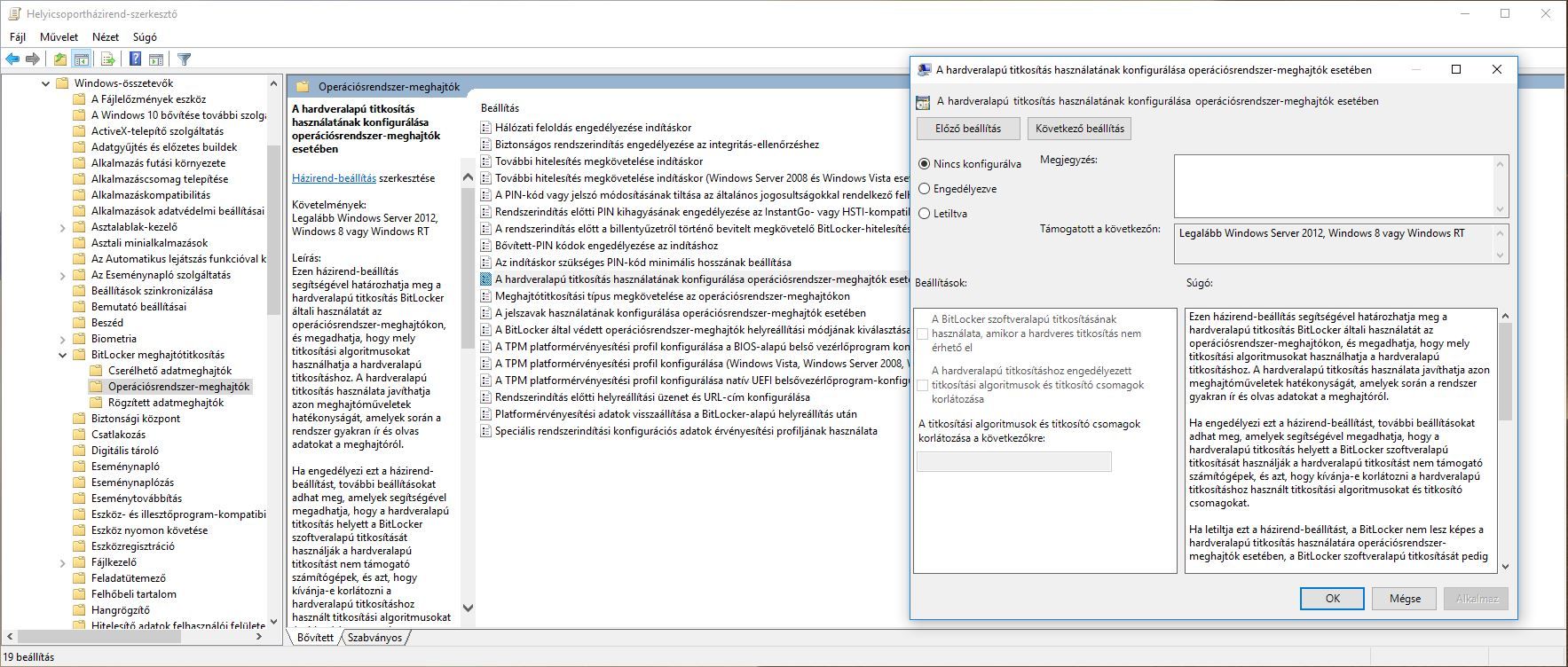Cancel the dialog with Mégse
This screenshot has height=667, width=1568.
coord(1405,599)
